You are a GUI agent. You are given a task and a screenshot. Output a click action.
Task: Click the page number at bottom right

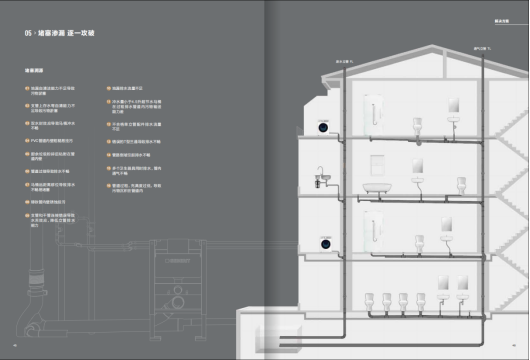[x=514, y=345]
